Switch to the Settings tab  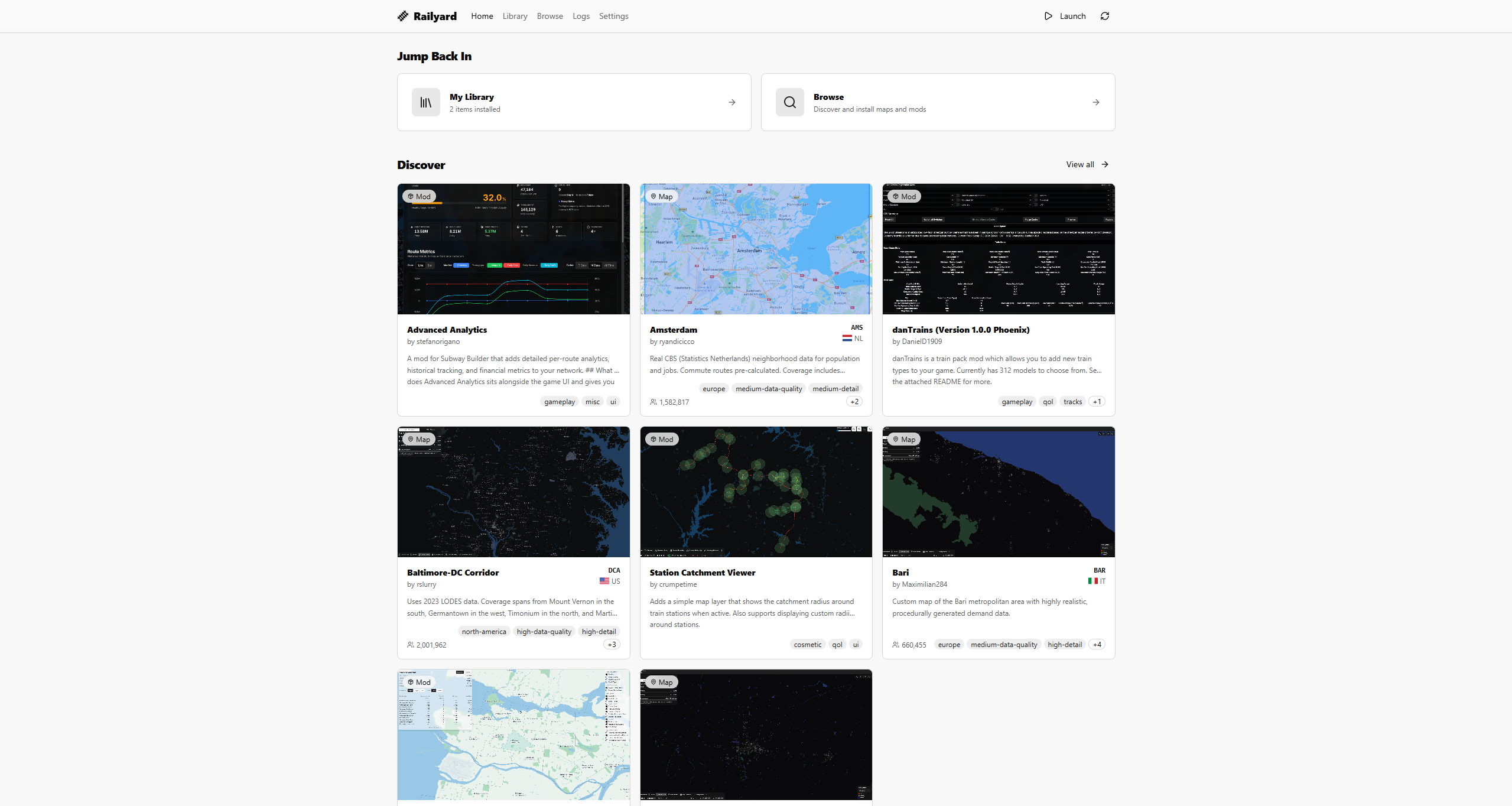(x=613, y=16)
